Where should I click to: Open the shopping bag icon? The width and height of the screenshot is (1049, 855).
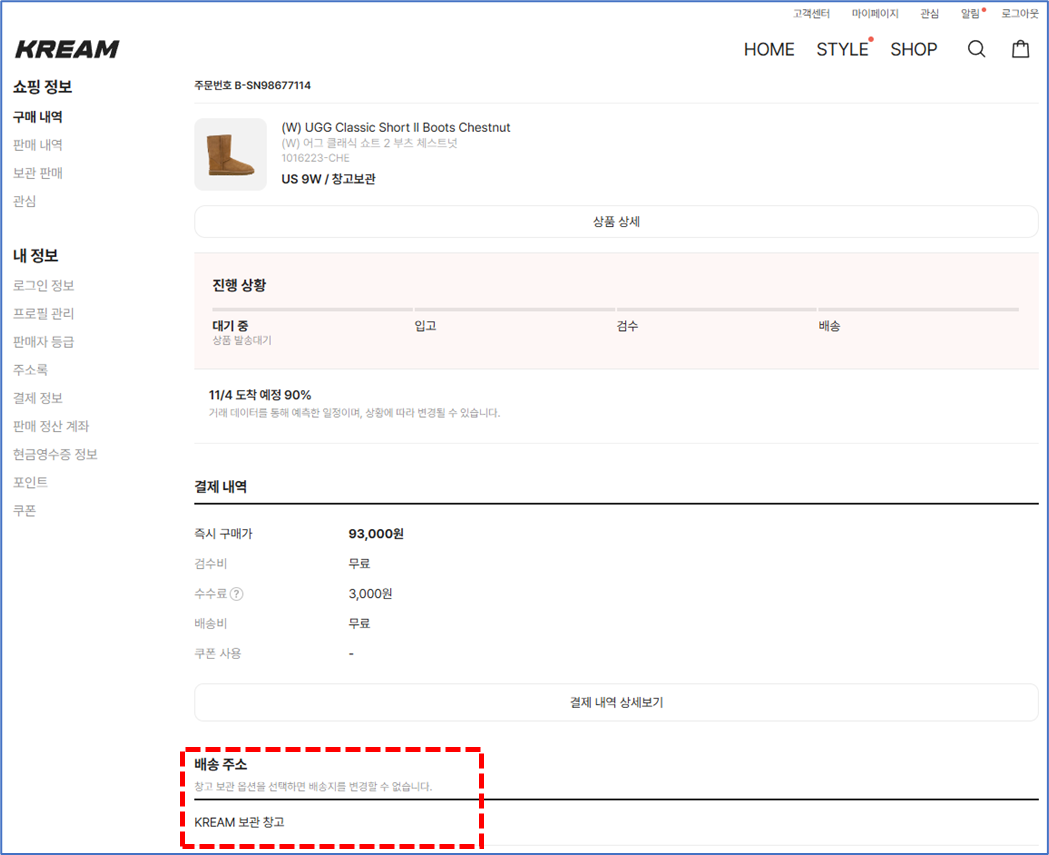click(1020, 49)
